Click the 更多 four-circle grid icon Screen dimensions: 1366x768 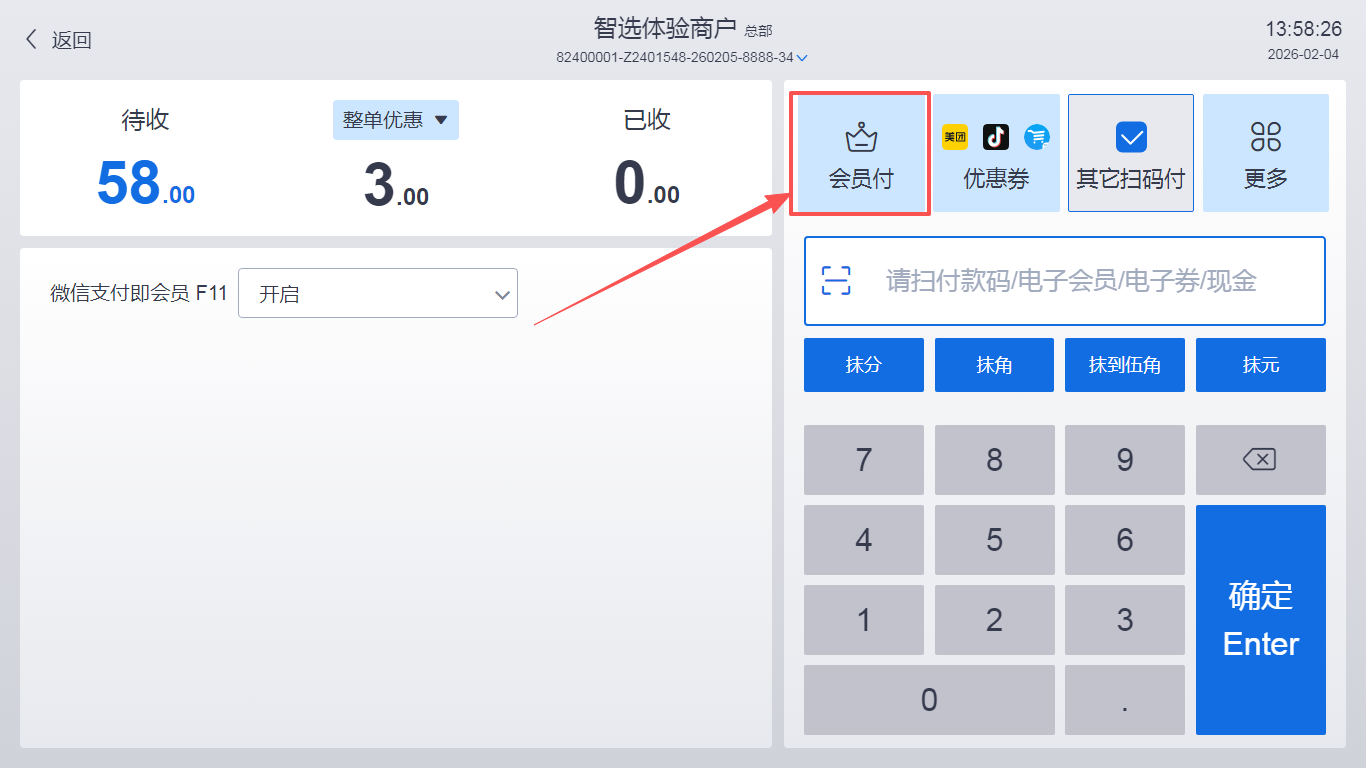click(x=1266, y=137)
